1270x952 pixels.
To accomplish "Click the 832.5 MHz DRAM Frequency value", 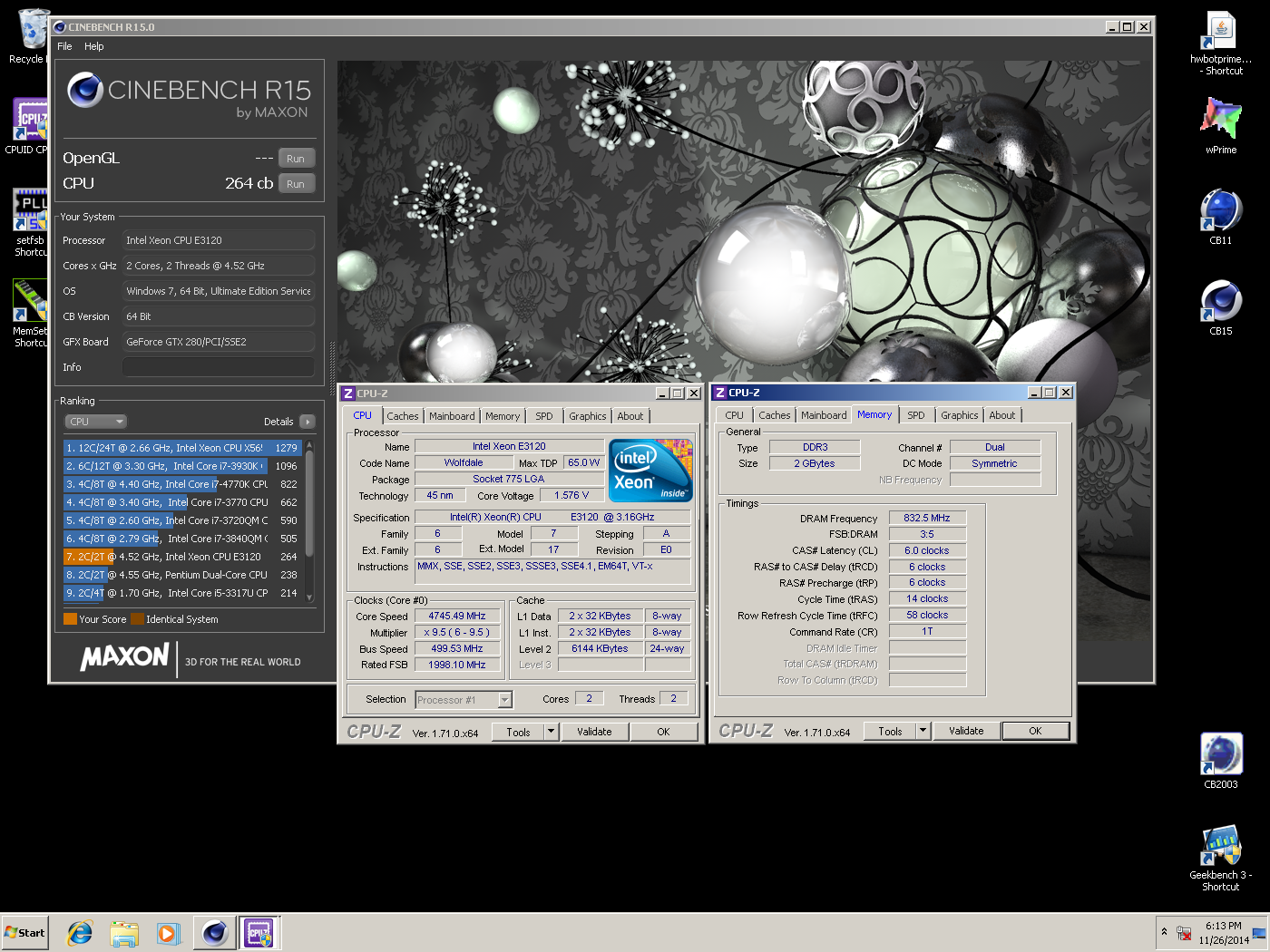I will tap(927, 518).
